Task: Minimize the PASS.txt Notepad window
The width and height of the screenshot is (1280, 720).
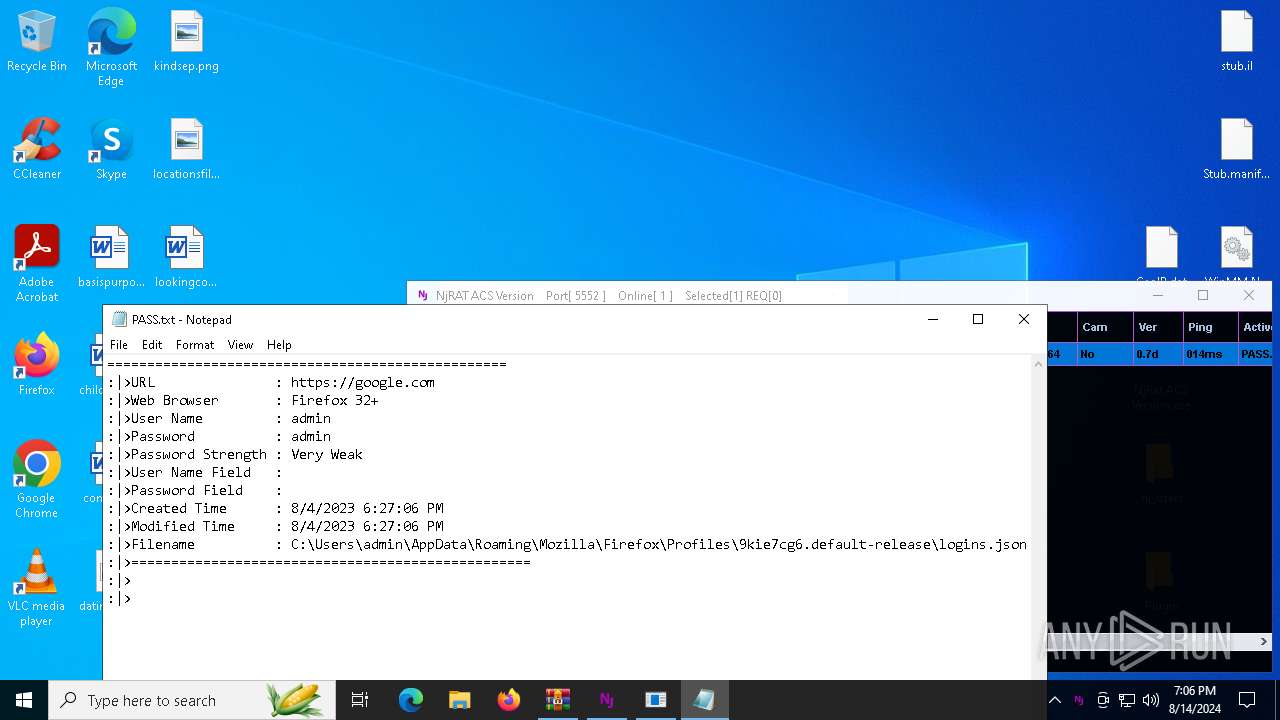Action: pos(933,319)
